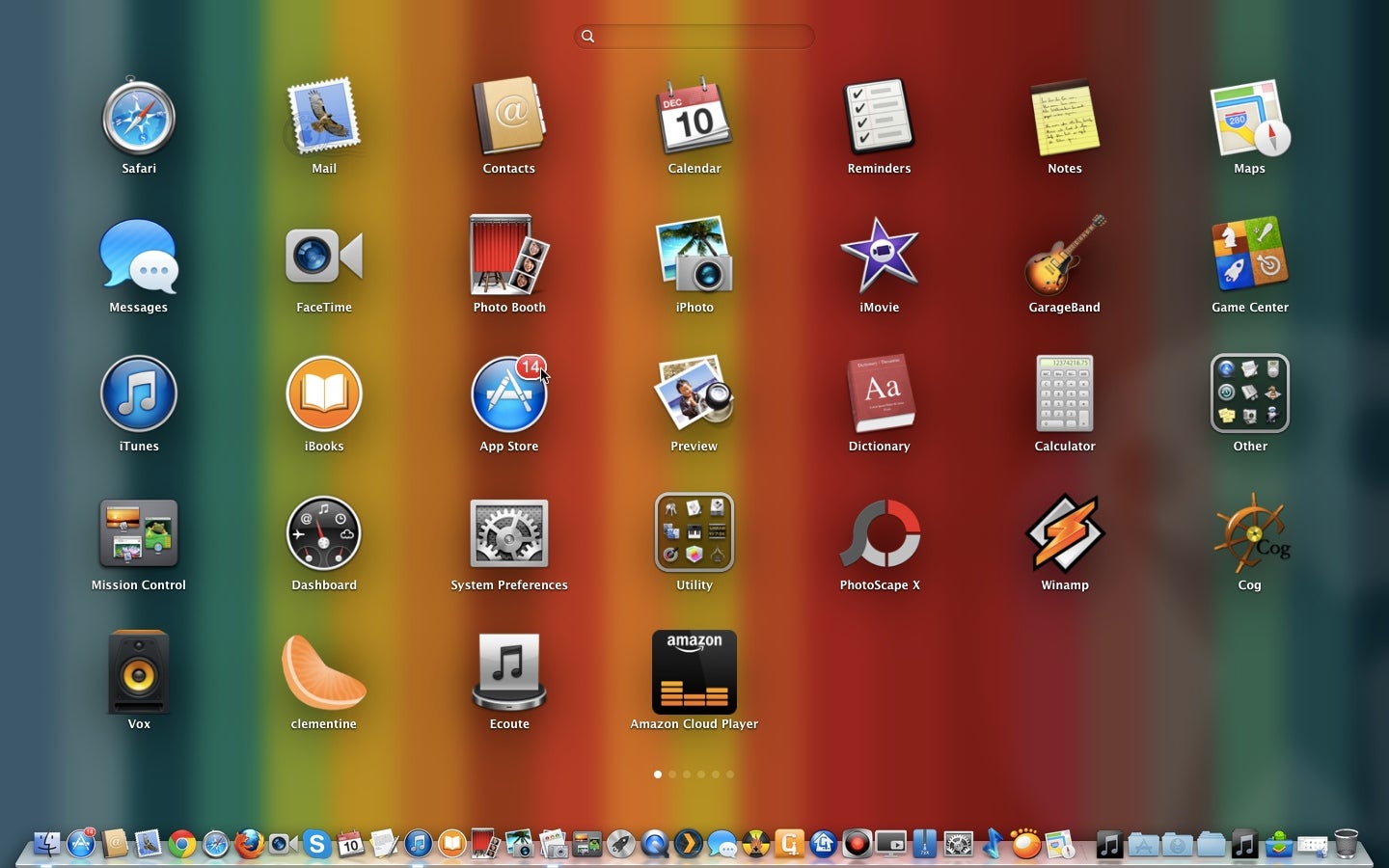Launch Mission Control

[x=139, y=533]
